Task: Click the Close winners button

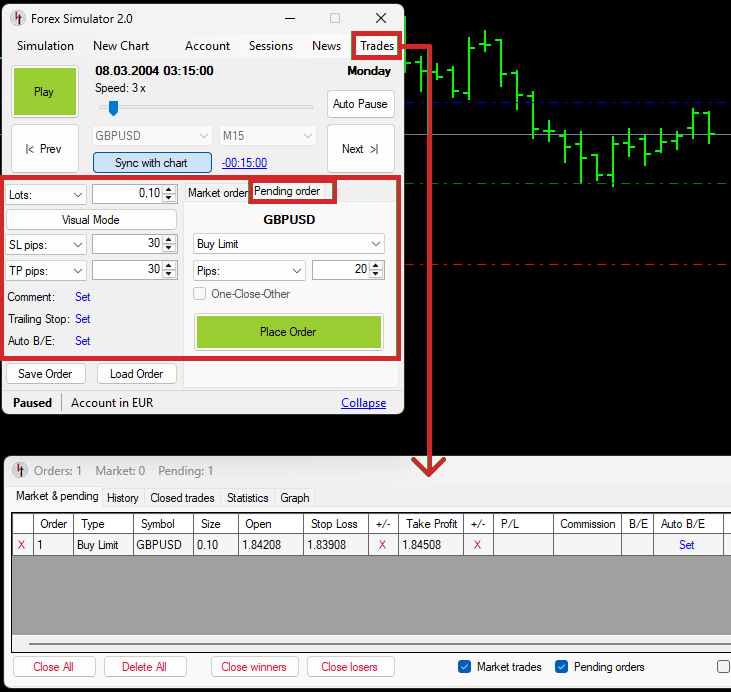Action: coord(254,667)
